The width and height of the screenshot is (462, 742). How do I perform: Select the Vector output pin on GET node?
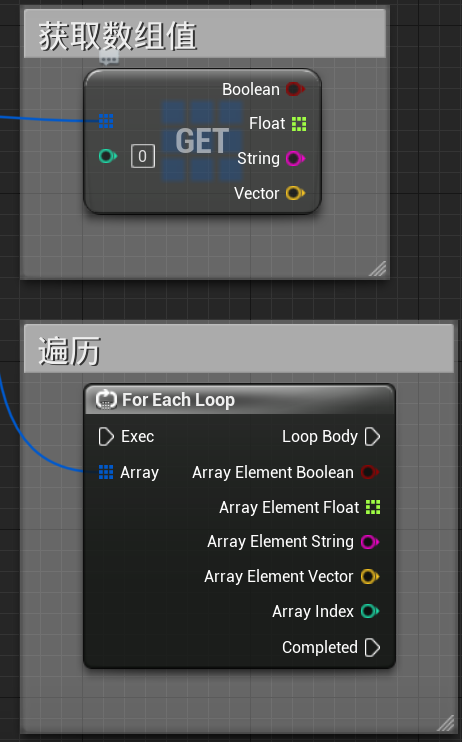coord(295,193)
